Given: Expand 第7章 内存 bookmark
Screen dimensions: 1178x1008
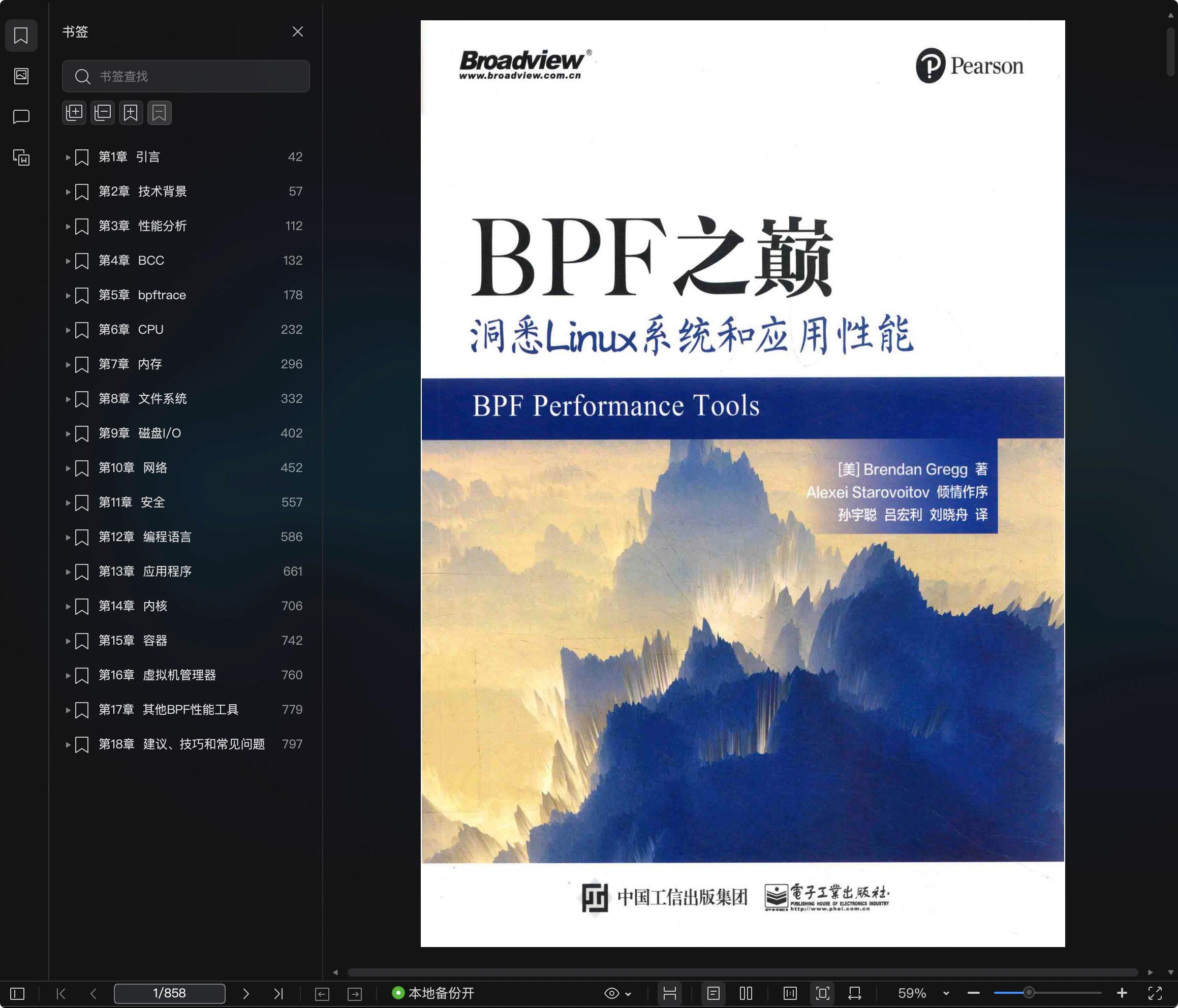Looking at the screenshot, I should (68, 364).
